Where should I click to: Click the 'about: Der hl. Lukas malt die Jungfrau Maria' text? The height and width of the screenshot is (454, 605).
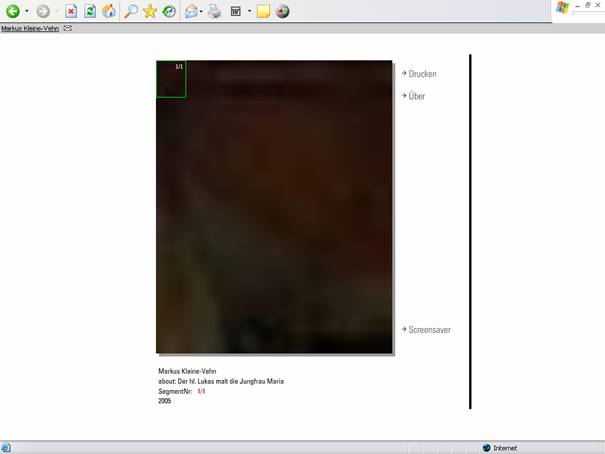coord(221,381)
